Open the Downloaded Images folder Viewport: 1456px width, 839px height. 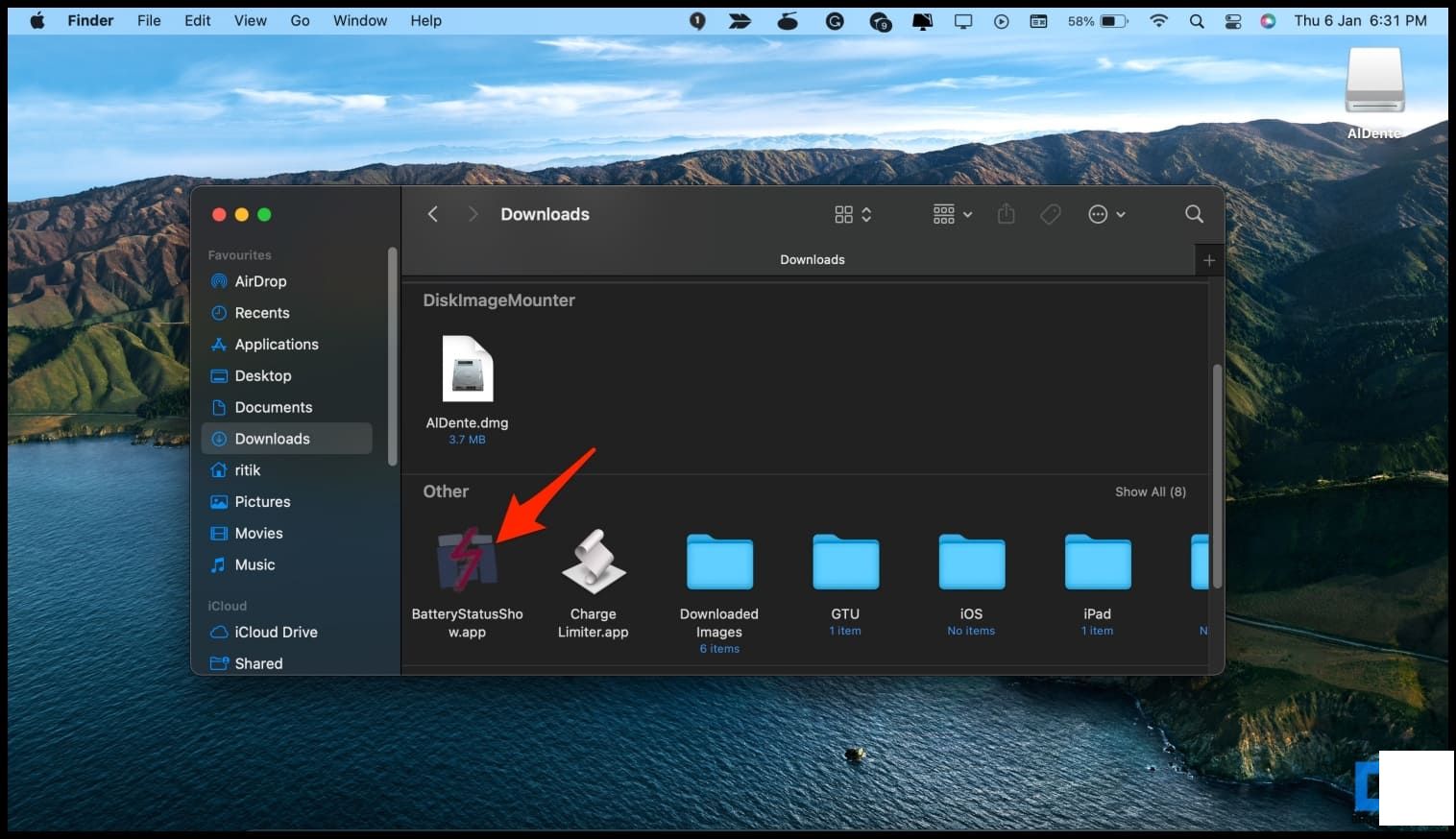(719, 562)
